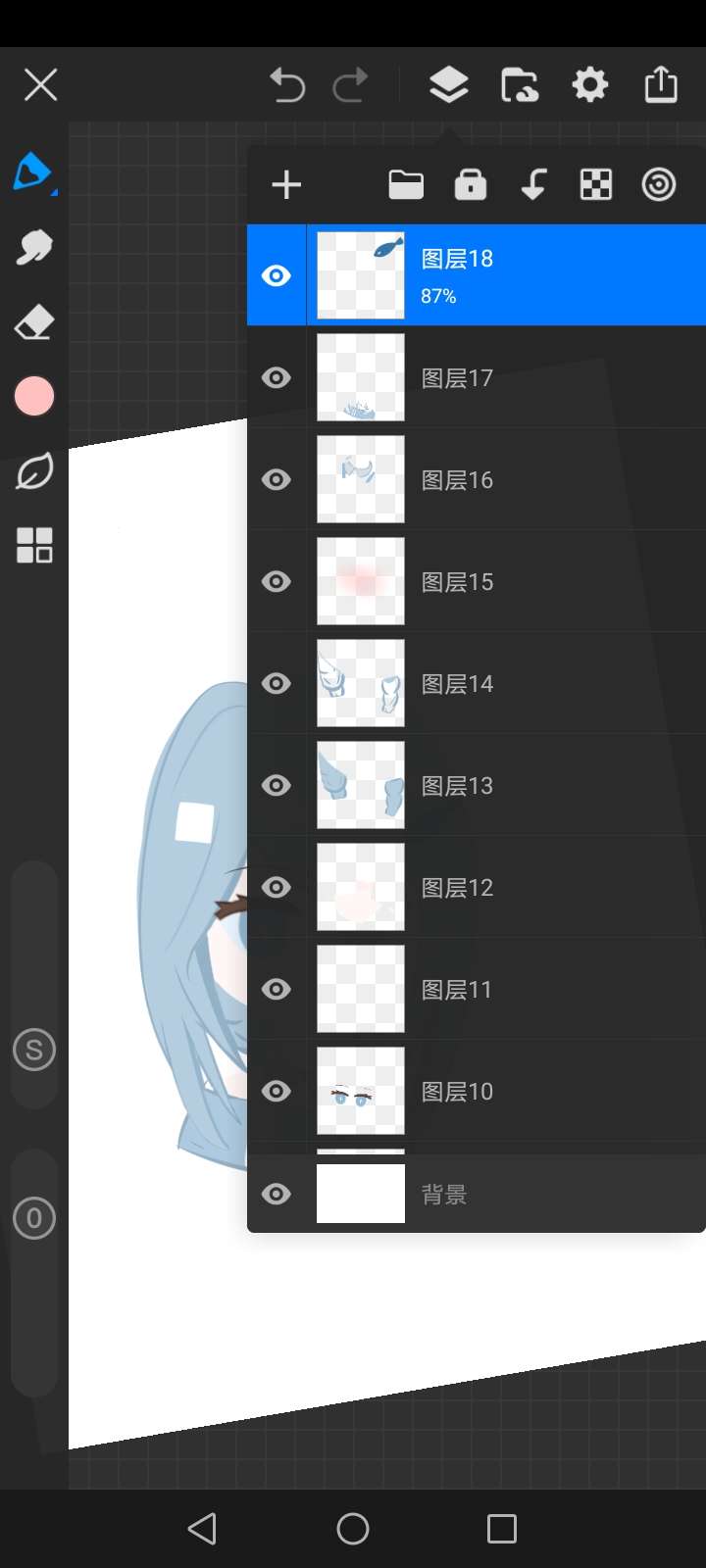706x1568 pixels.
Task: Click the S size slider button
Action: coord(34,1051)
